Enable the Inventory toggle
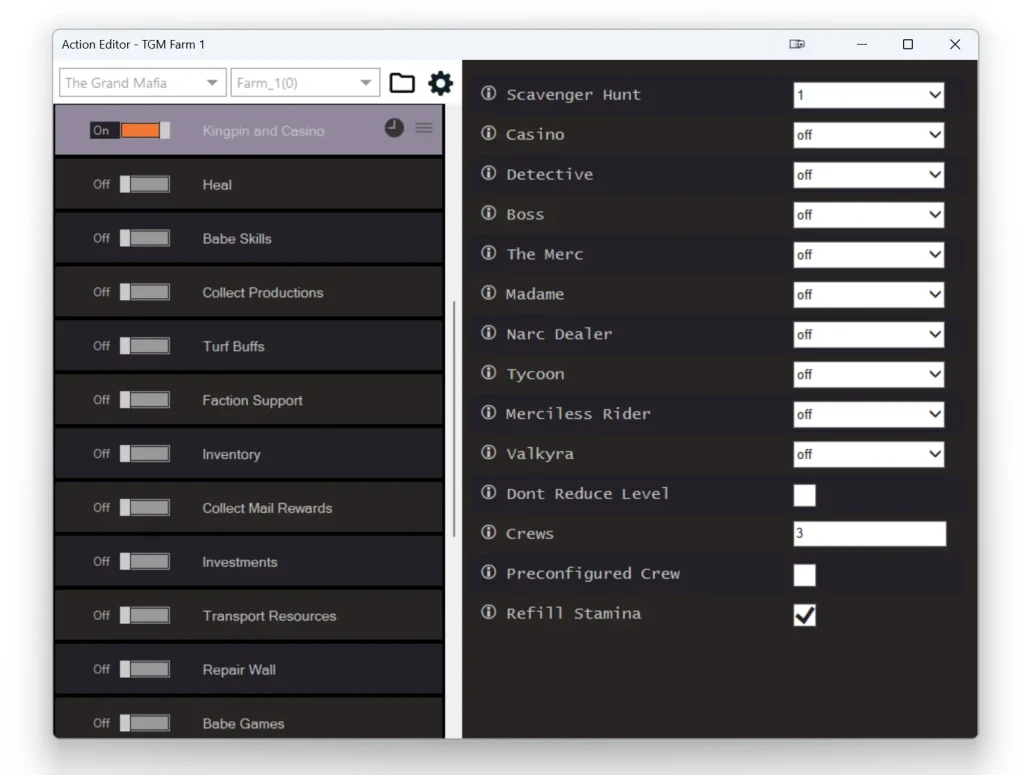 click(x=145, y=454)
